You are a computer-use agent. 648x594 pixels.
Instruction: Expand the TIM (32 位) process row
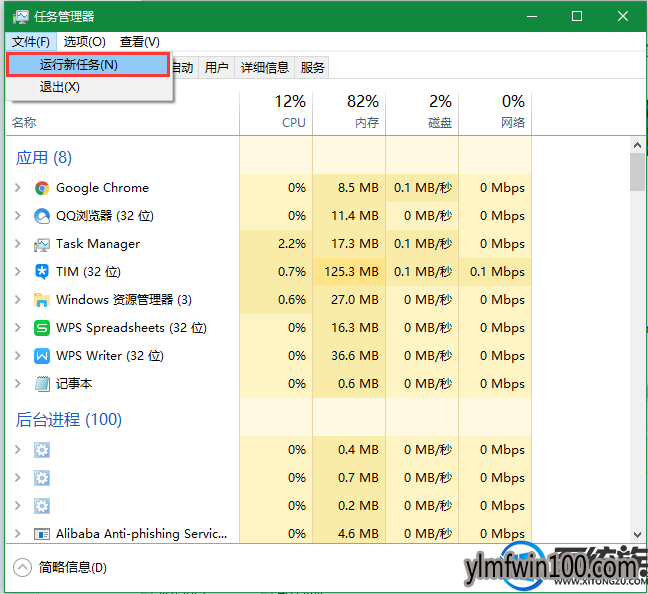(x=17, y=272)
